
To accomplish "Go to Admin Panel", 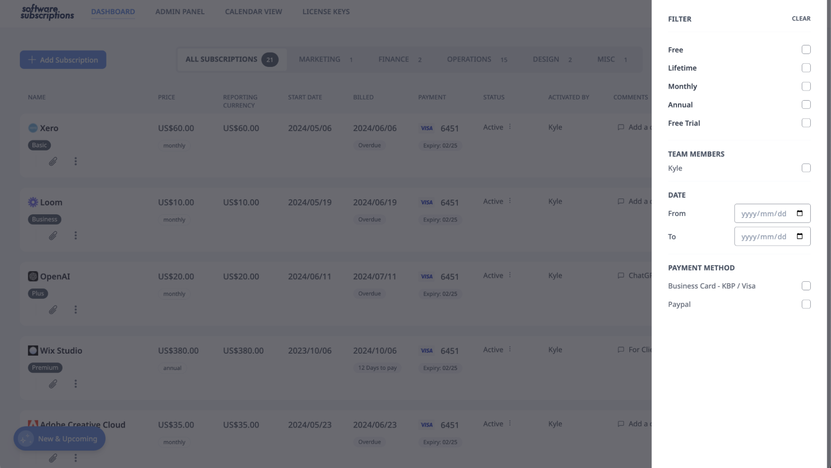I will point(180,12).
